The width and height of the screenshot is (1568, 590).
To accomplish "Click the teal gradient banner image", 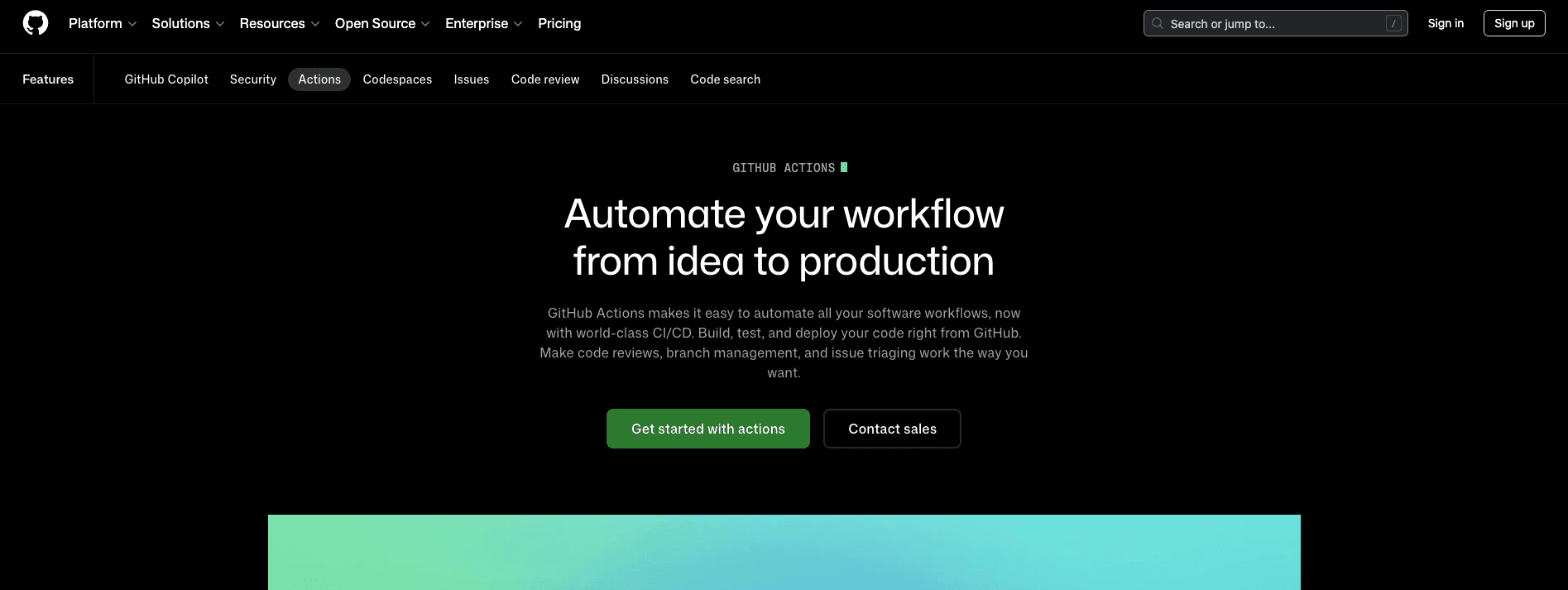I will (x=784, y=552).
